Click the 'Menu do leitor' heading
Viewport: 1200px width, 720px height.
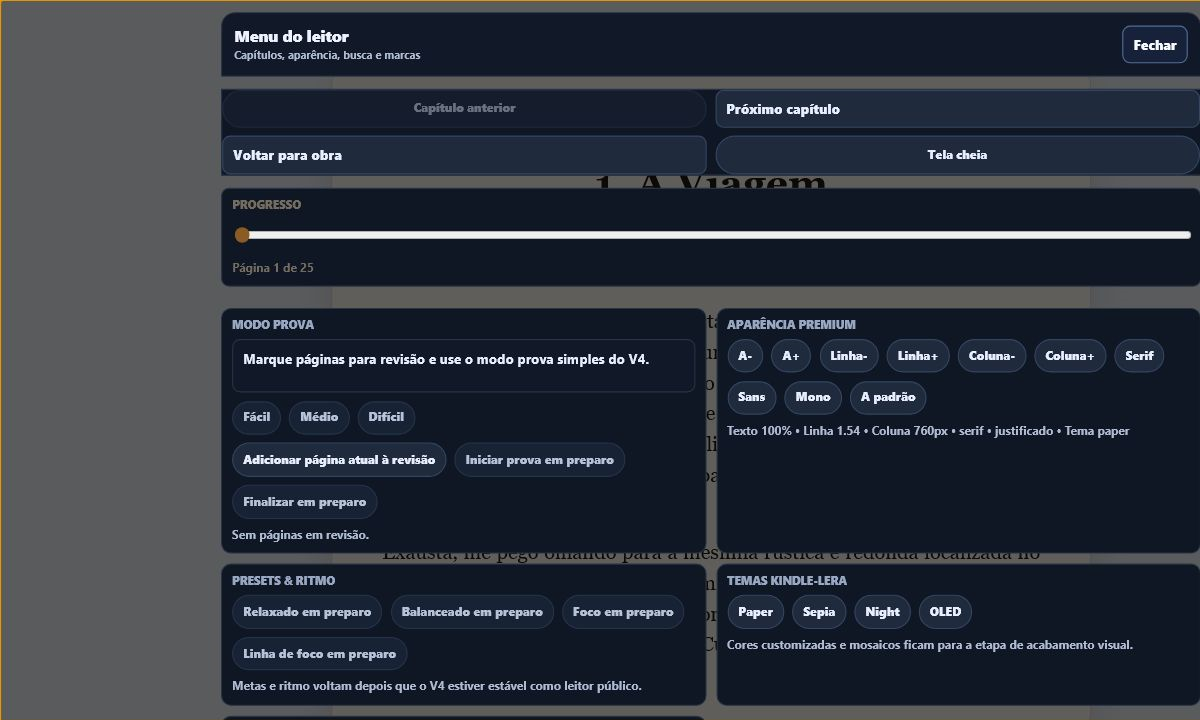click(291, 37)
